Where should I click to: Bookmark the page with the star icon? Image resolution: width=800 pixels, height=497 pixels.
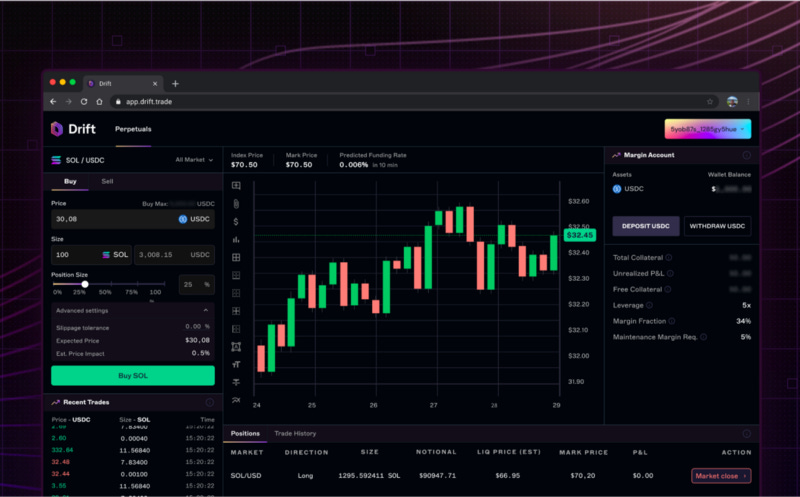710,102
